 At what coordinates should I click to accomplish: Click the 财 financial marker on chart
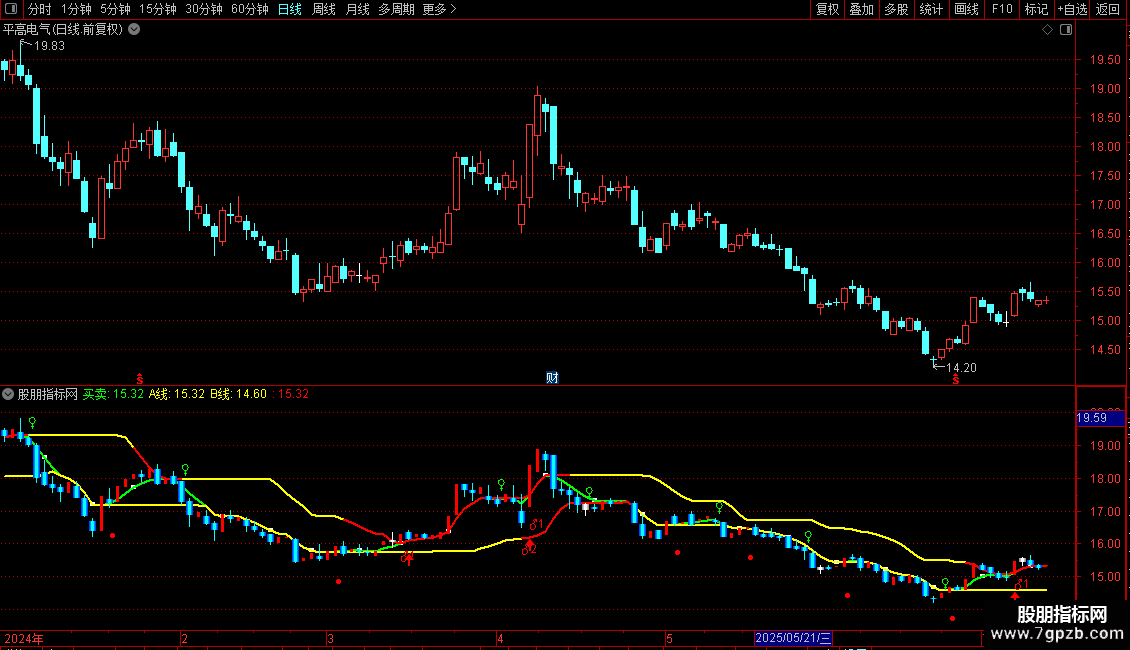[x=552, y=378]
